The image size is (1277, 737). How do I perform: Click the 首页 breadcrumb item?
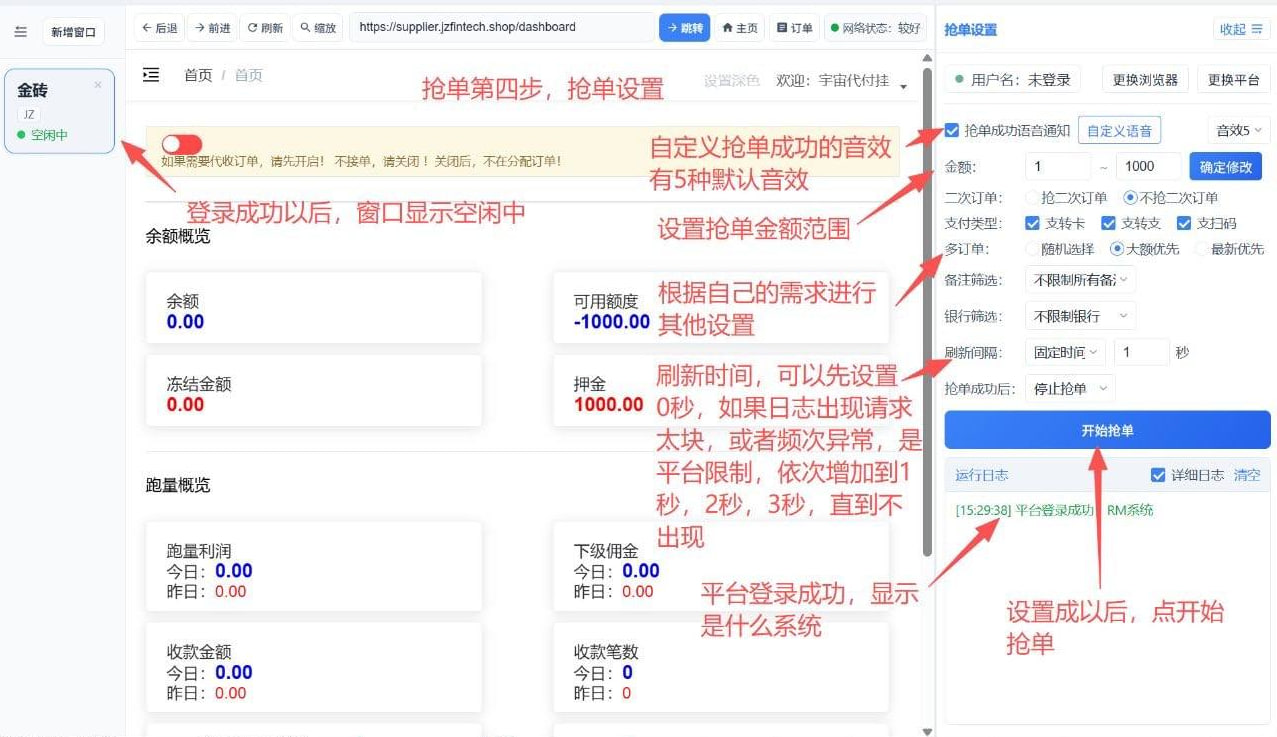coord(198,75)
